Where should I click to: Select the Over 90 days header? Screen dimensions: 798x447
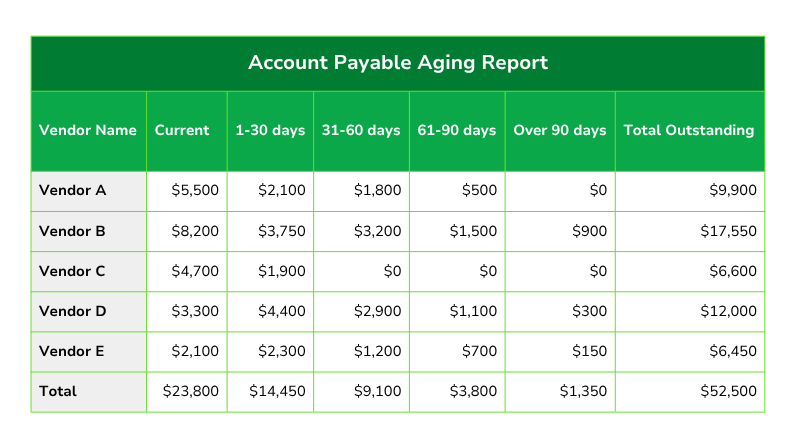(560, 131)
